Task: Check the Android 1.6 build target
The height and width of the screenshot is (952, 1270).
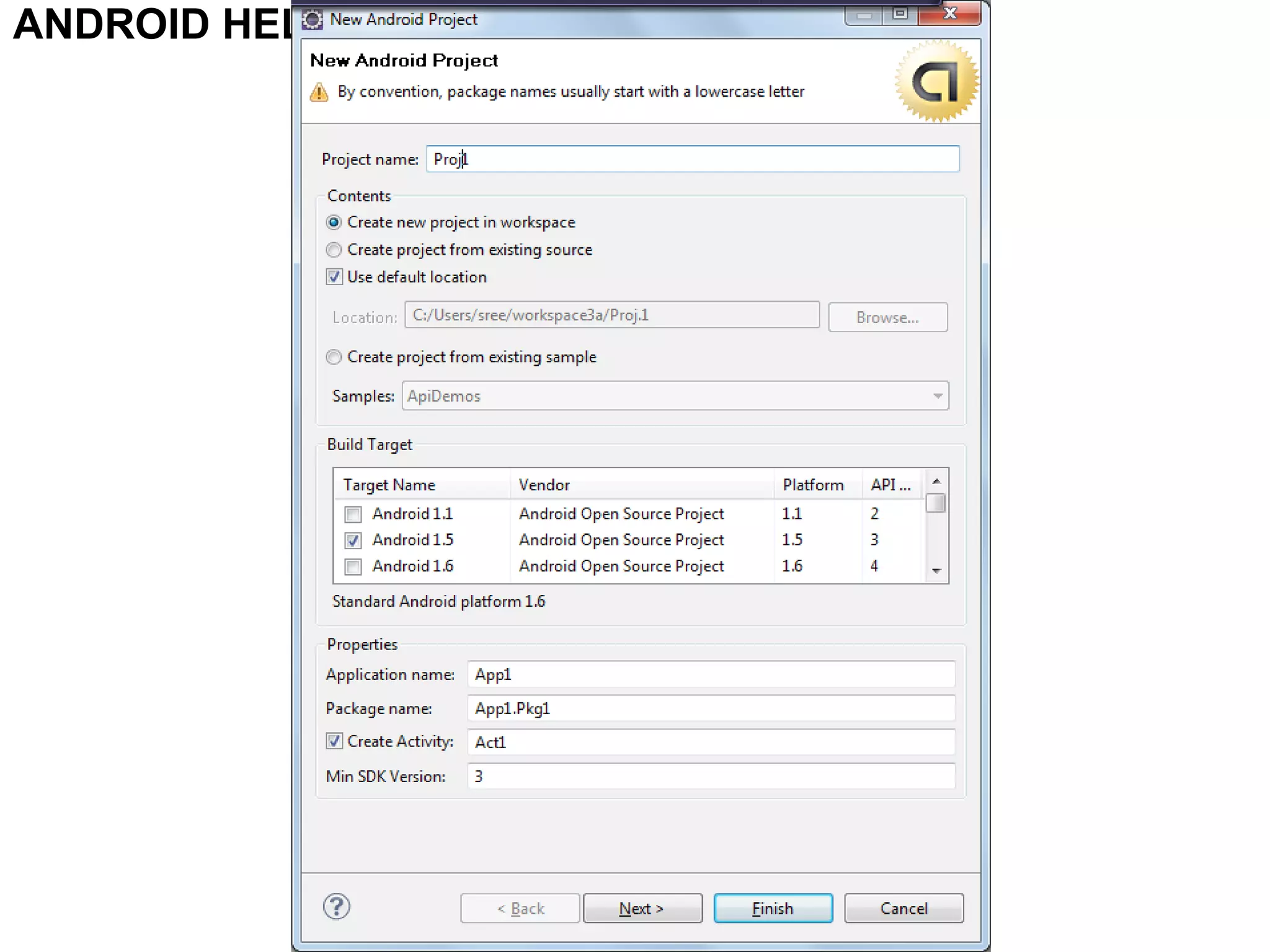Action: click(x=353, y=566)
